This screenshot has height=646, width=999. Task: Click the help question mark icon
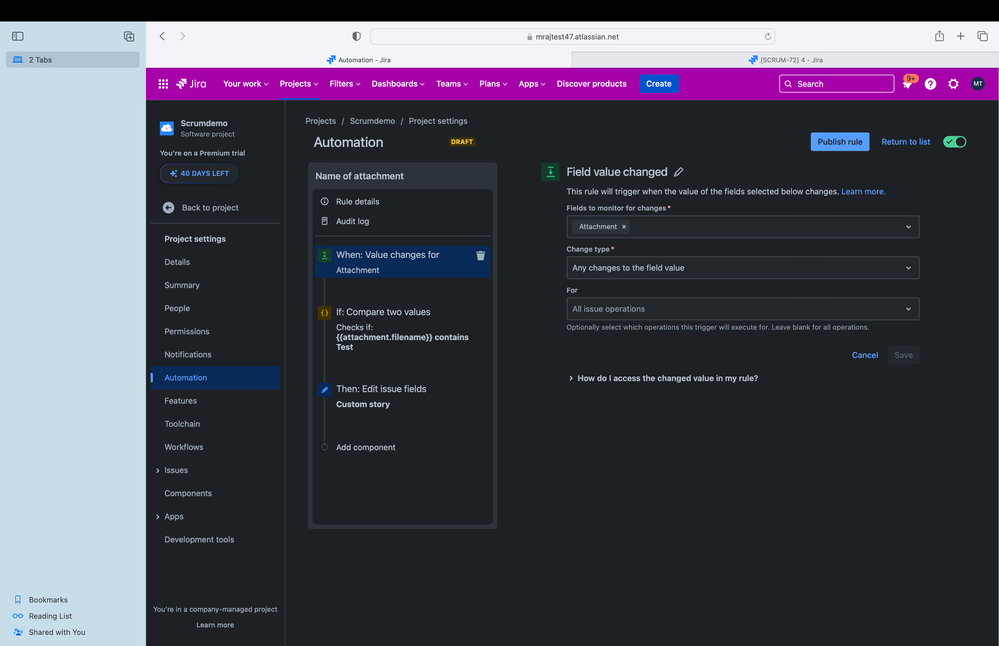click(930, 84)
